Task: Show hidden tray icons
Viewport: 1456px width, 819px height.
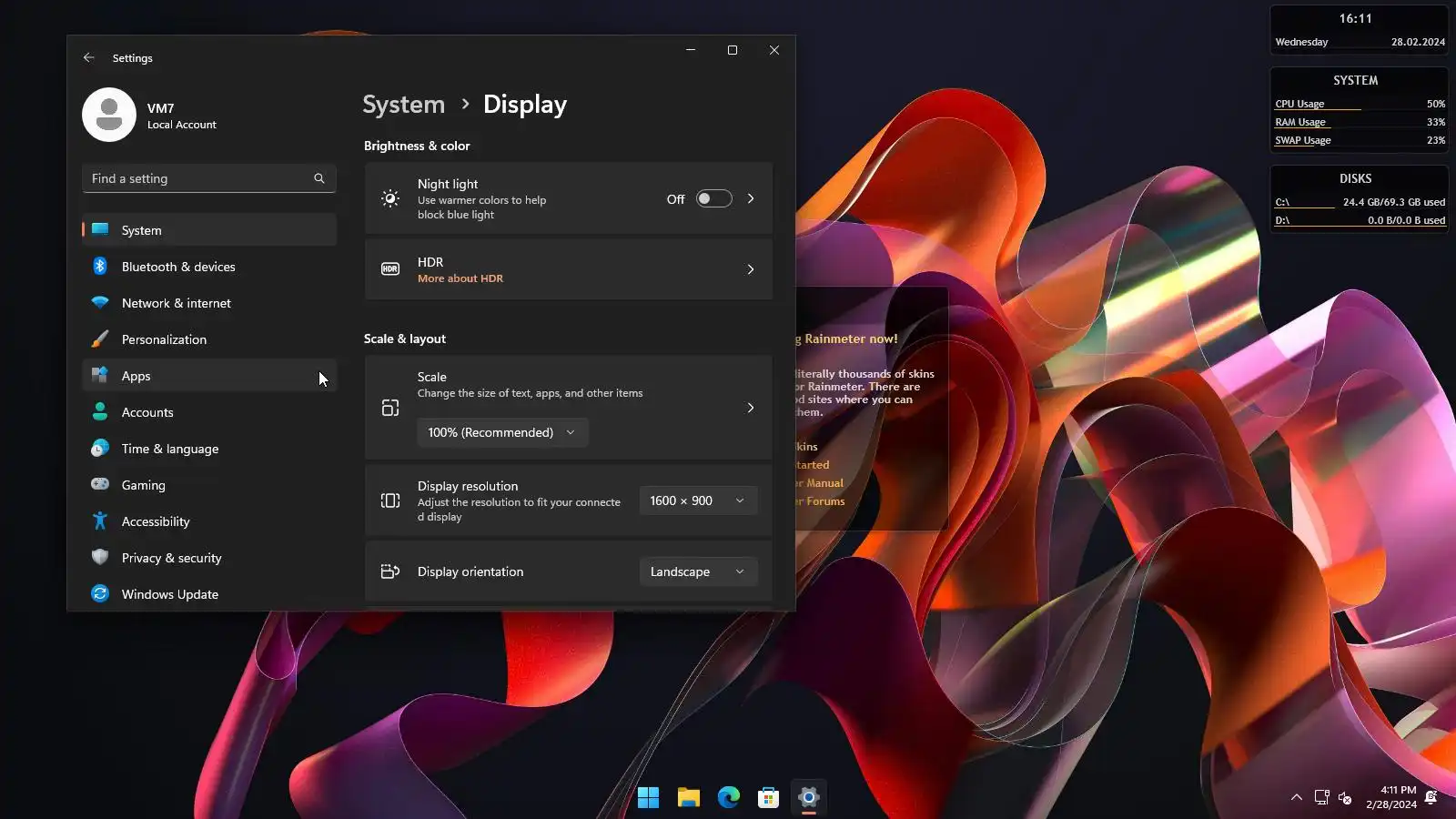Action: (1297, 798)
